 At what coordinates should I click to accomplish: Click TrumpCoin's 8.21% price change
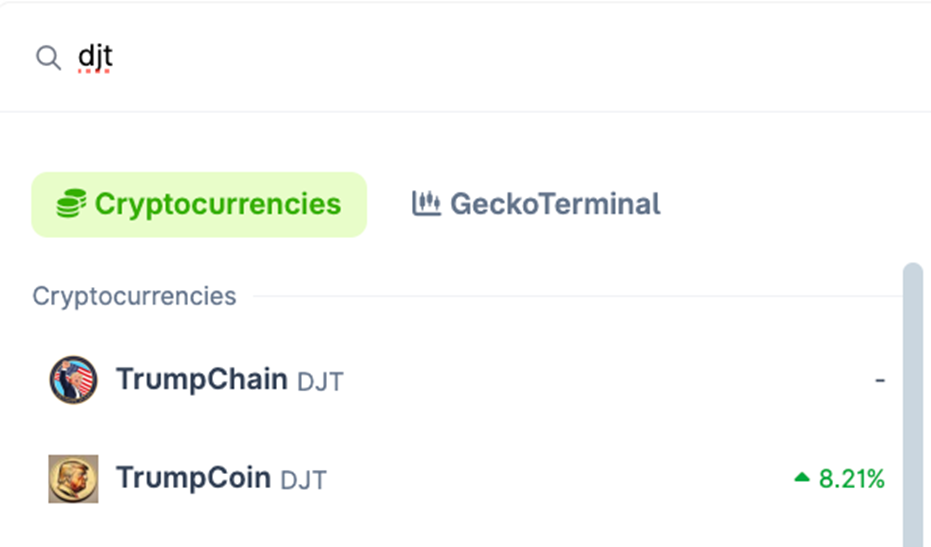click(x=852, y=479)
